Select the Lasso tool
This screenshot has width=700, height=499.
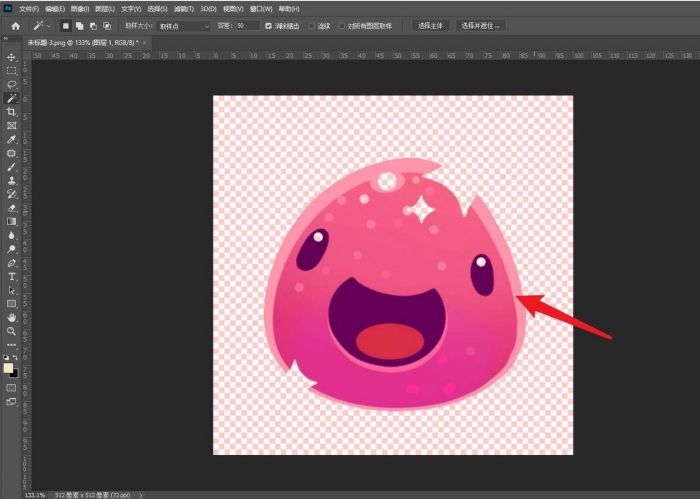[11, 85]
